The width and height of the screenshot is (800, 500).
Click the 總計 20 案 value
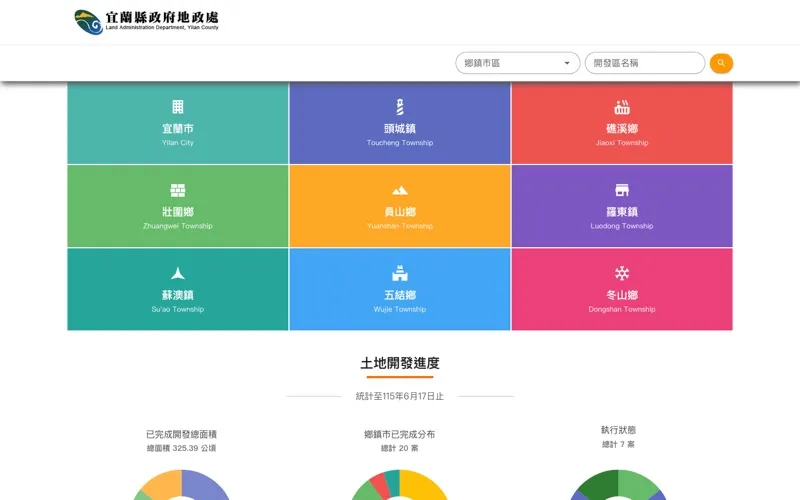tap(400, 448)
